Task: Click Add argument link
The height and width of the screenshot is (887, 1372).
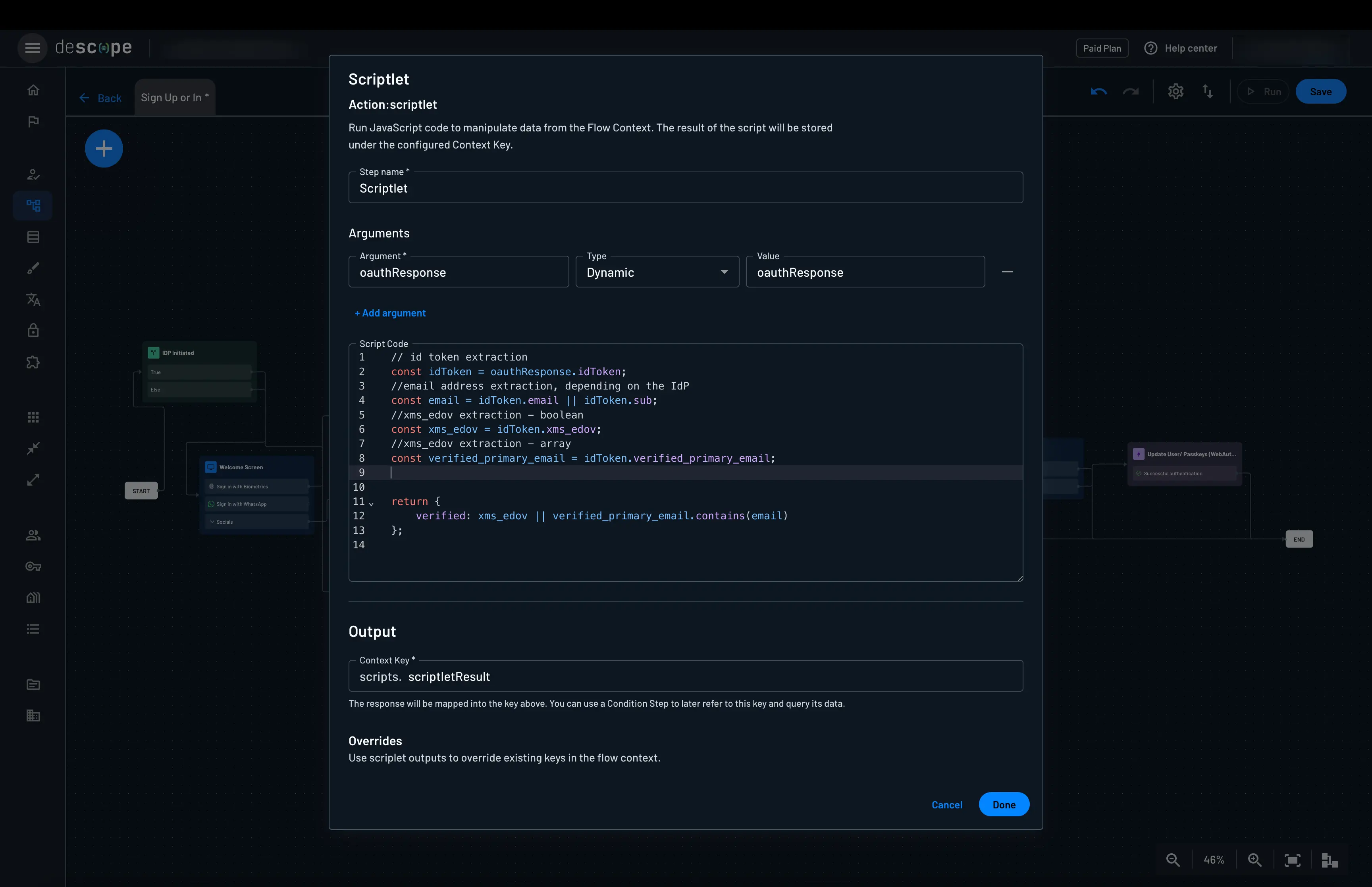Action: pos(390,313)
